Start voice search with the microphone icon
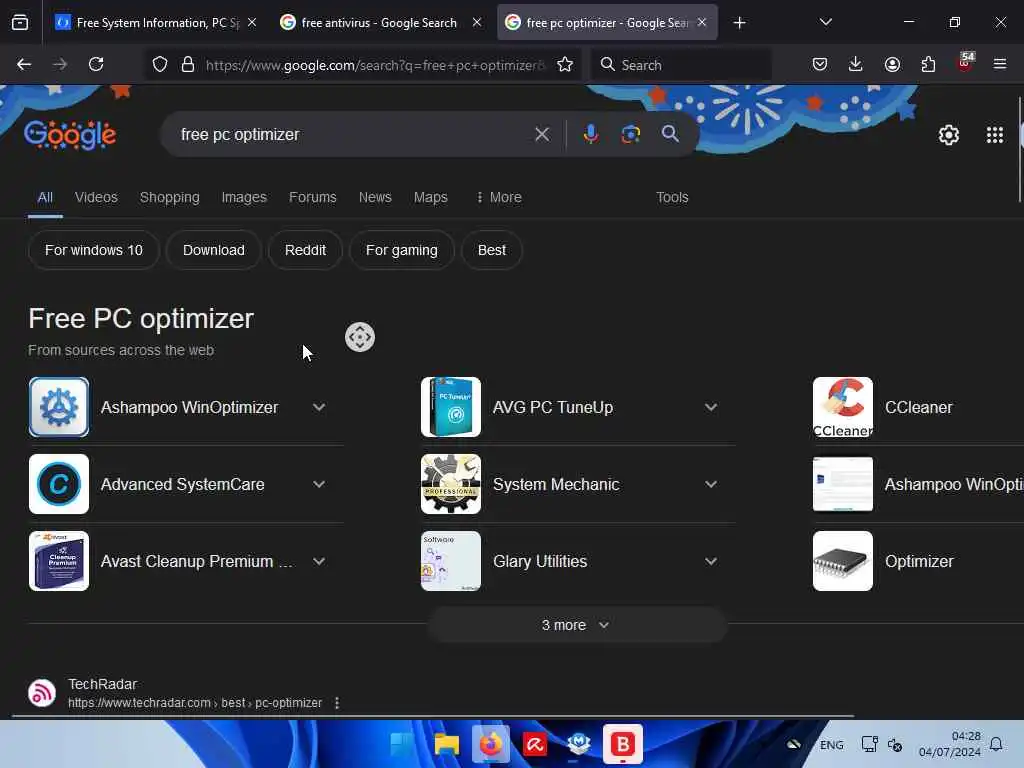 coord(590,135)
